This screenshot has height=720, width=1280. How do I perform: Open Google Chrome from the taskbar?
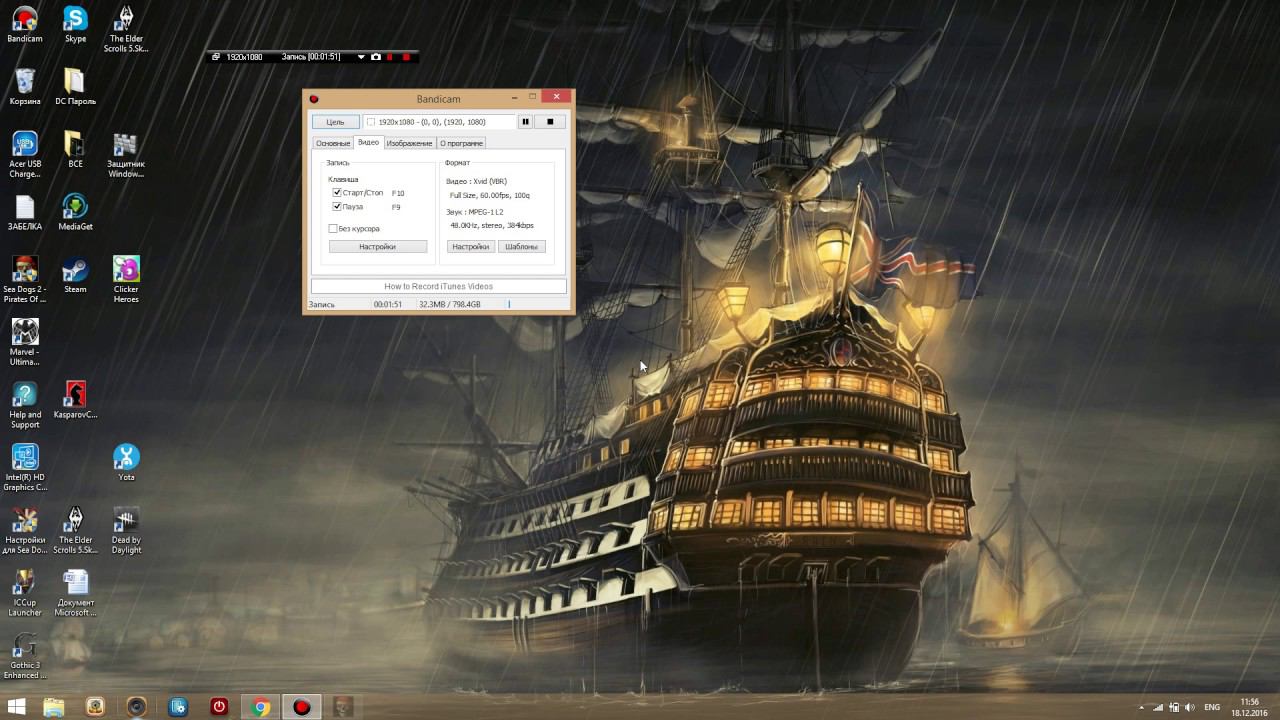click(260, 707)
